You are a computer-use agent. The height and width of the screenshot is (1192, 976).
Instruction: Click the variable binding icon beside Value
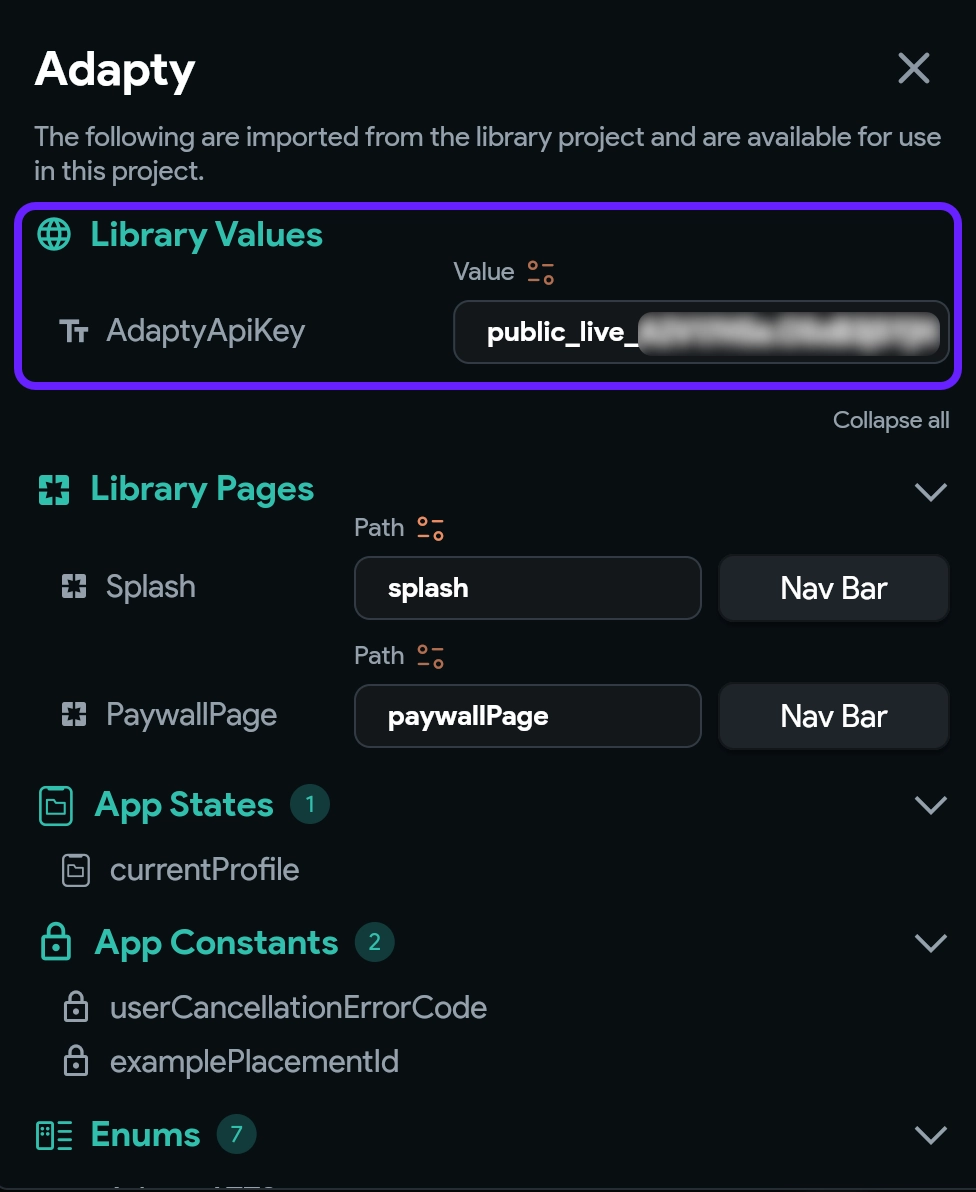tap(539, 271)
